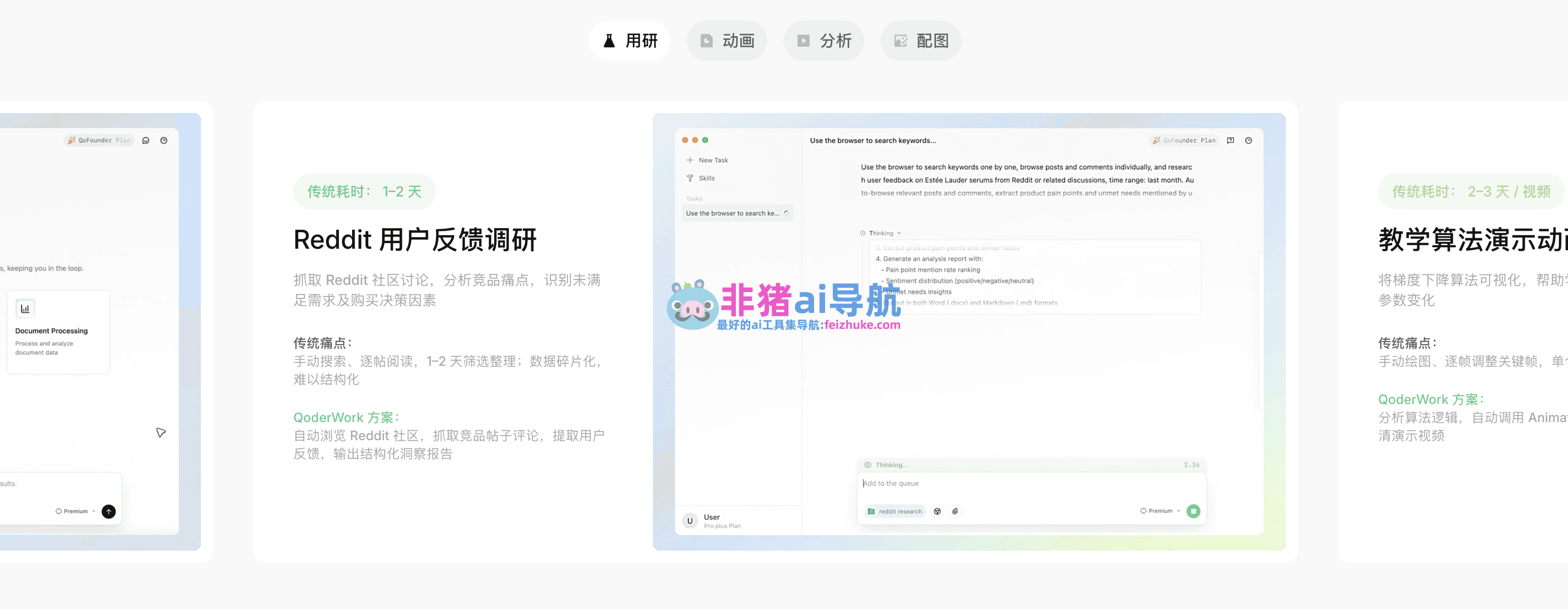Click the clock icon beside Thinking
Image resolution: width=1568 pixels, height=609 pixels.
click(862, 233)
